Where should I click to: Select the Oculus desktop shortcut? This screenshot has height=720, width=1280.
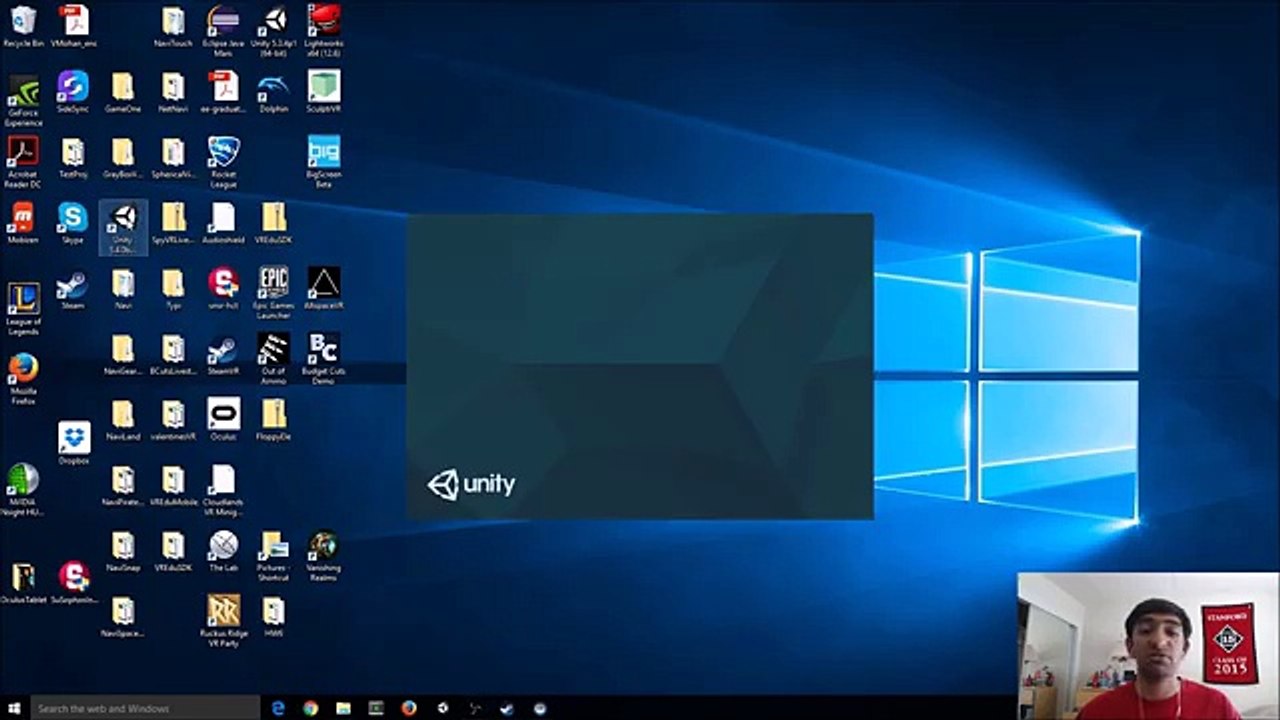point(223,420)
